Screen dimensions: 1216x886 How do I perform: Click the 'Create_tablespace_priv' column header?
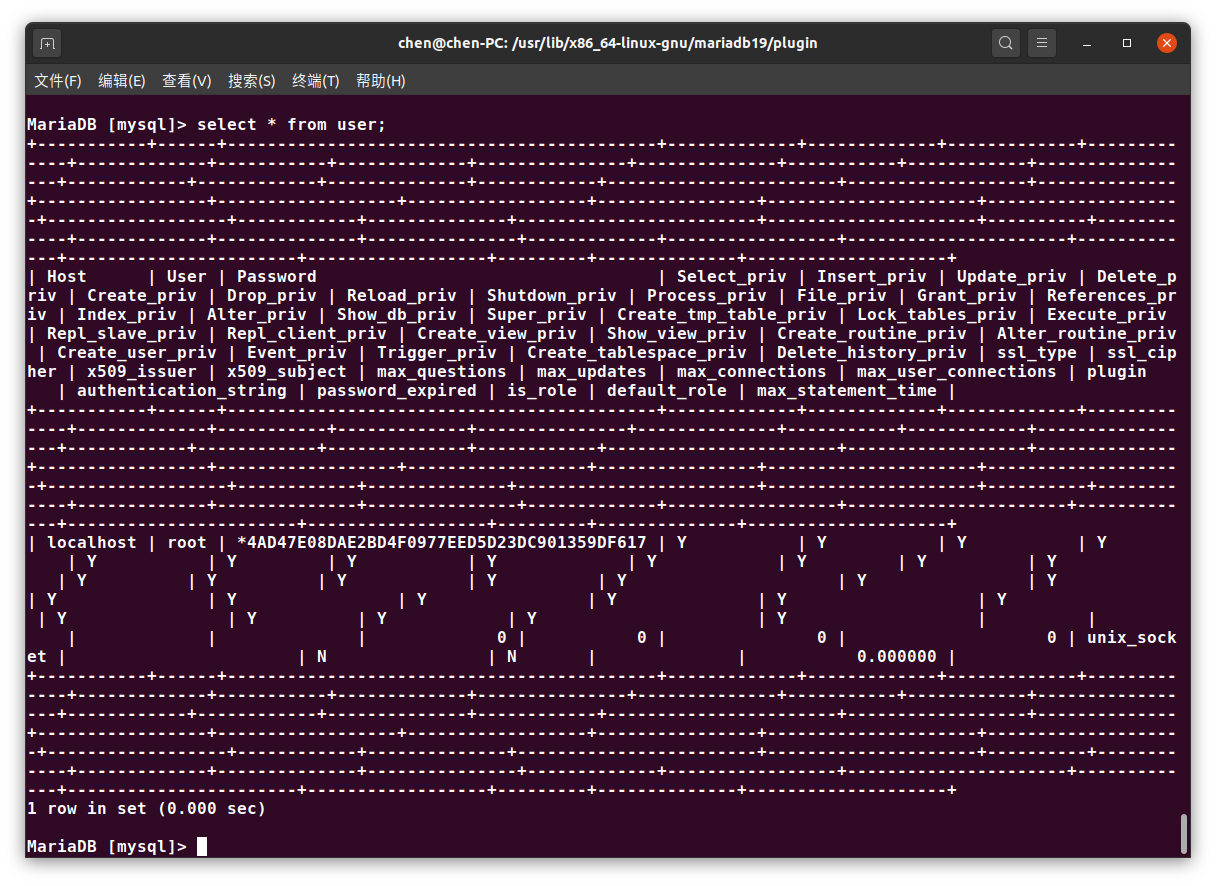coord(637,353)
